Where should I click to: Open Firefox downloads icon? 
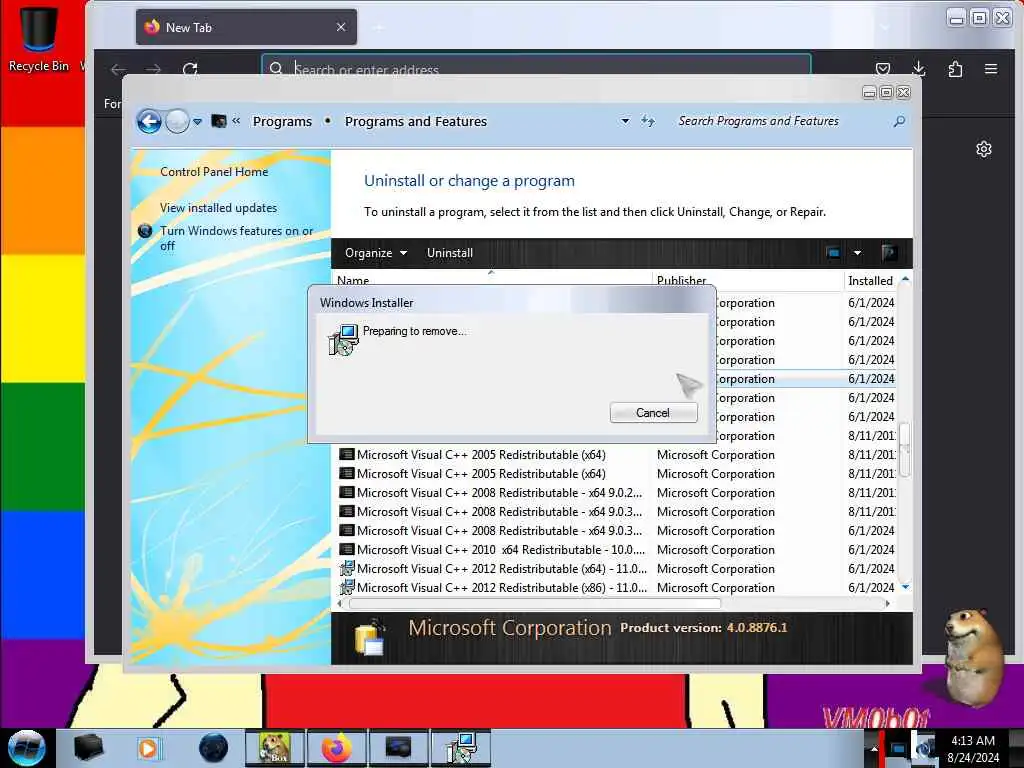click(x=919, y=69)
